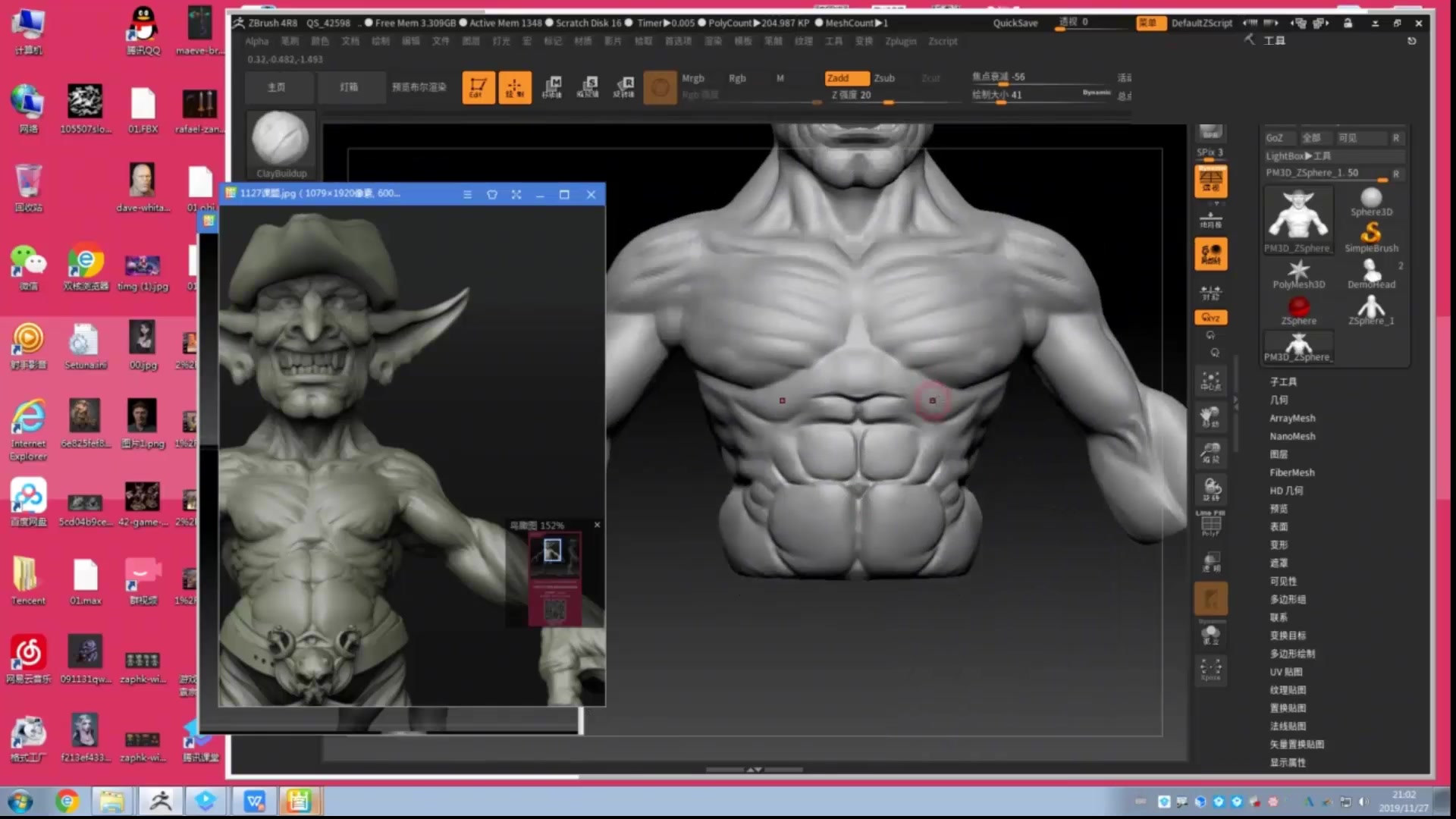Toggle perspective (透视) view button

click(1069, 22)
